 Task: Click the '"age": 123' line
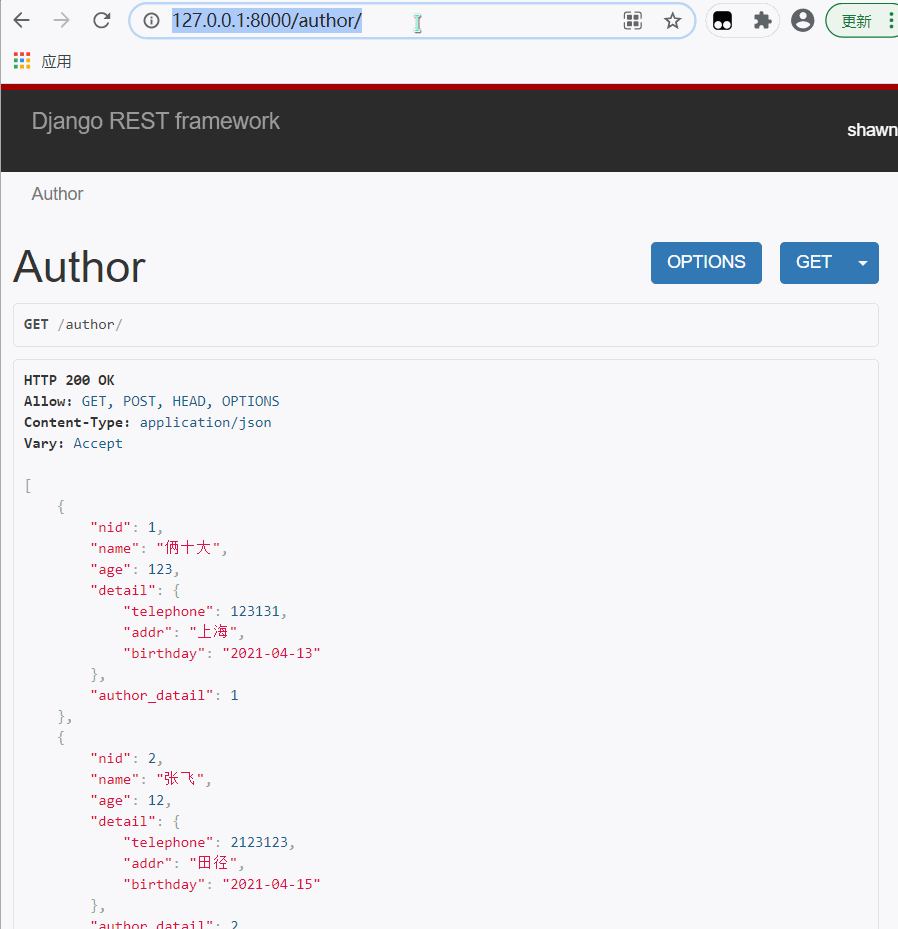pos(134,569)
